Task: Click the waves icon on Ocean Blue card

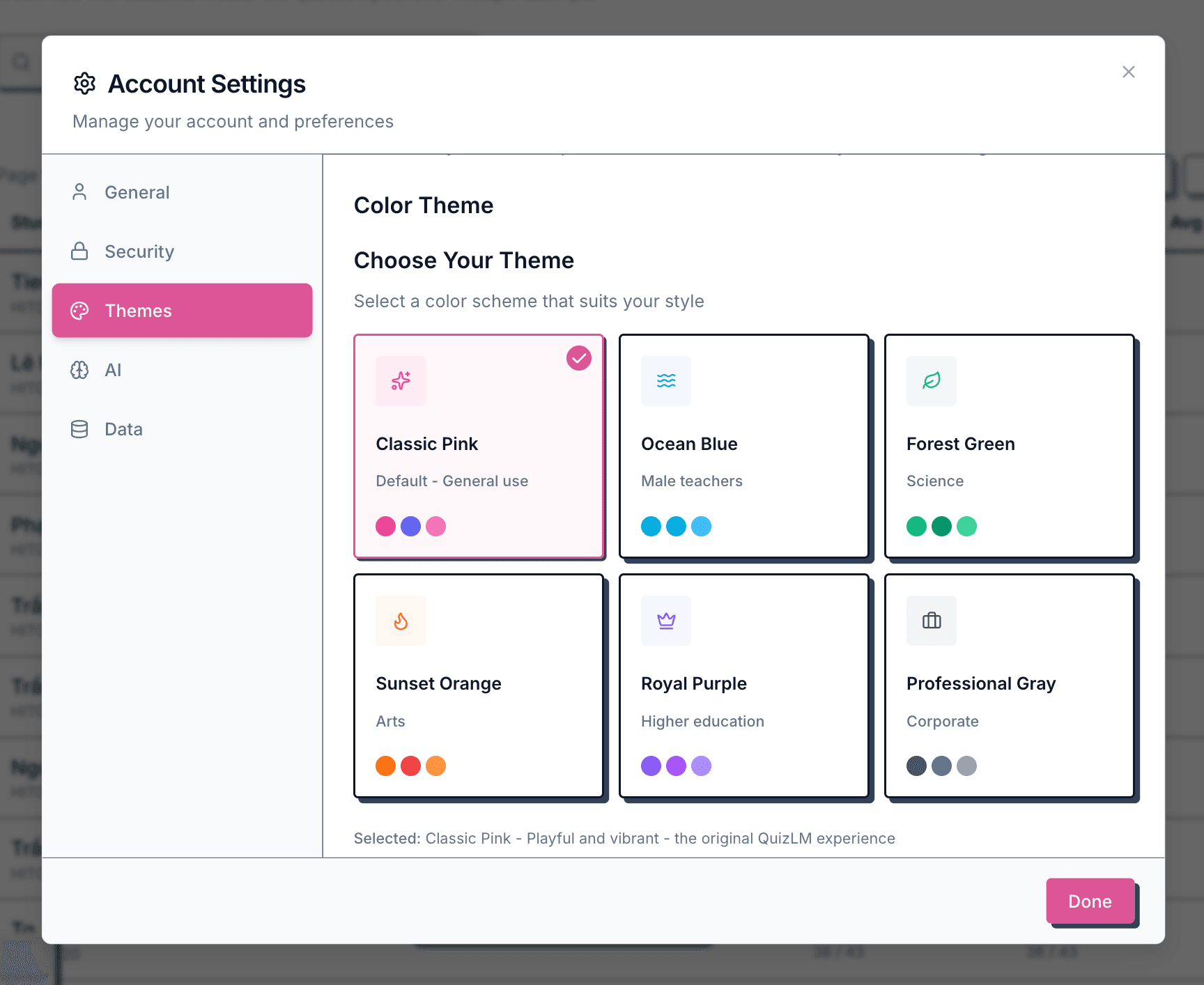Action: 665,381
